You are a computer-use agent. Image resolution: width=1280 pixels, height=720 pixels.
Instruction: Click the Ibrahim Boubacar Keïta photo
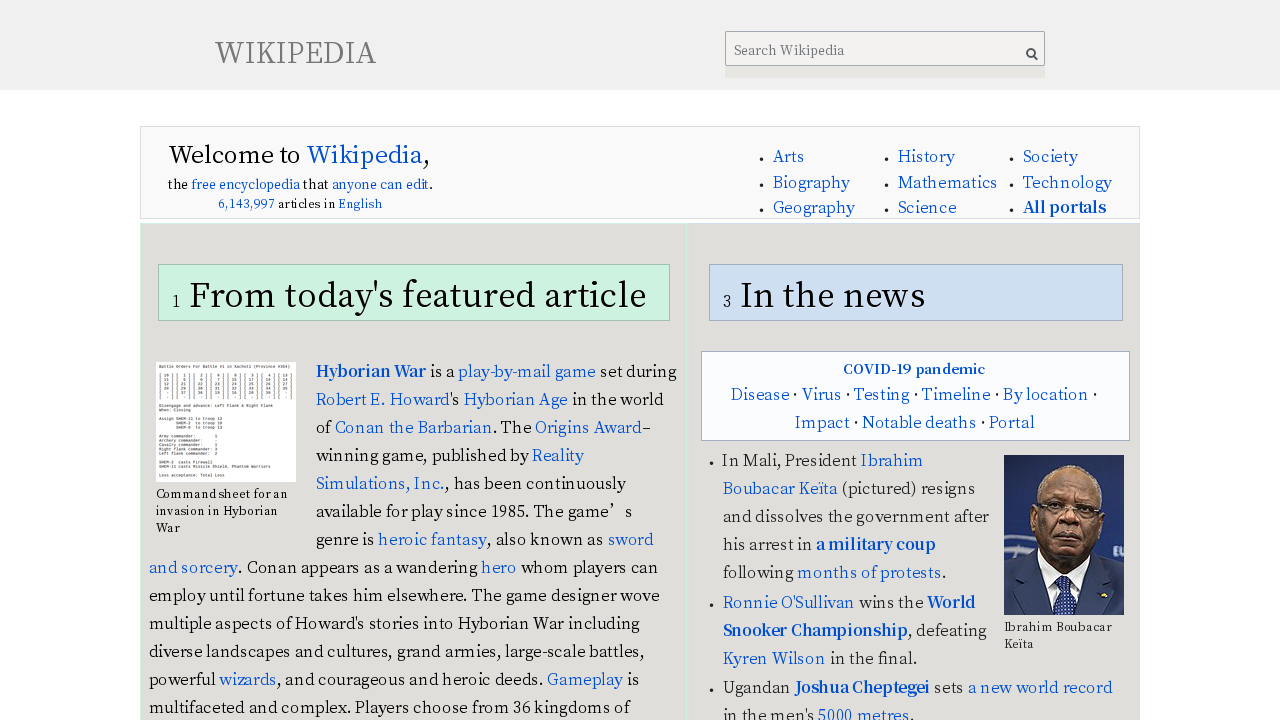(1064, 535)
